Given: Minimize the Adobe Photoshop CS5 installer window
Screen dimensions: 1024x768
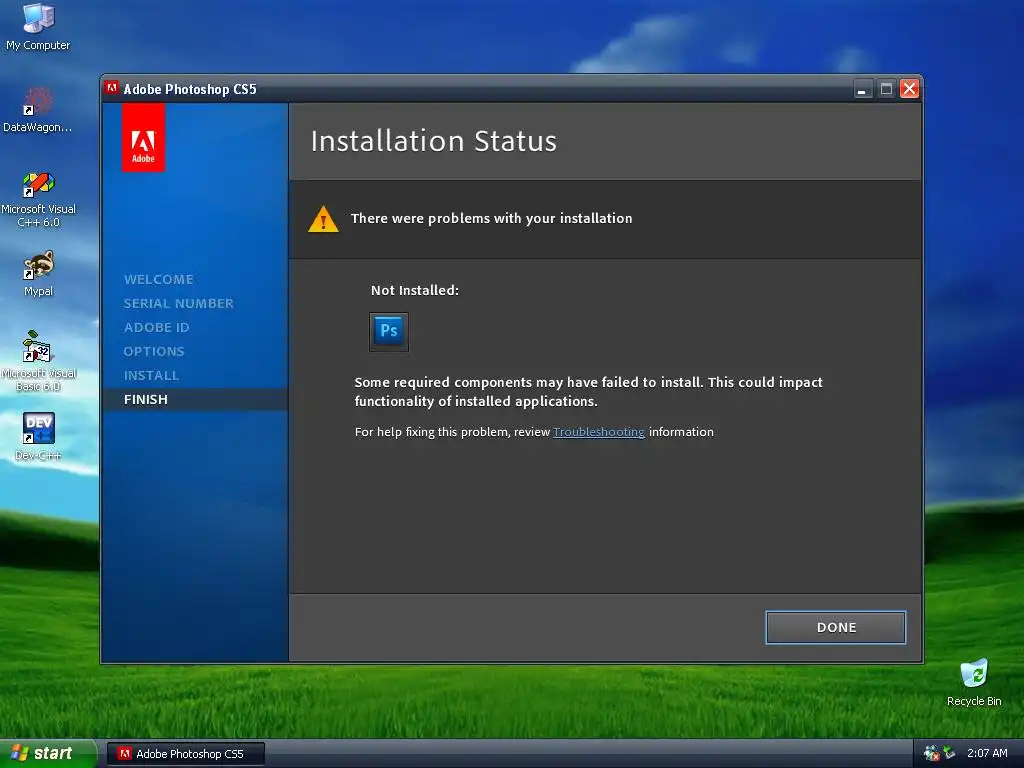Looking at the screenshot, I should (862, 89).
